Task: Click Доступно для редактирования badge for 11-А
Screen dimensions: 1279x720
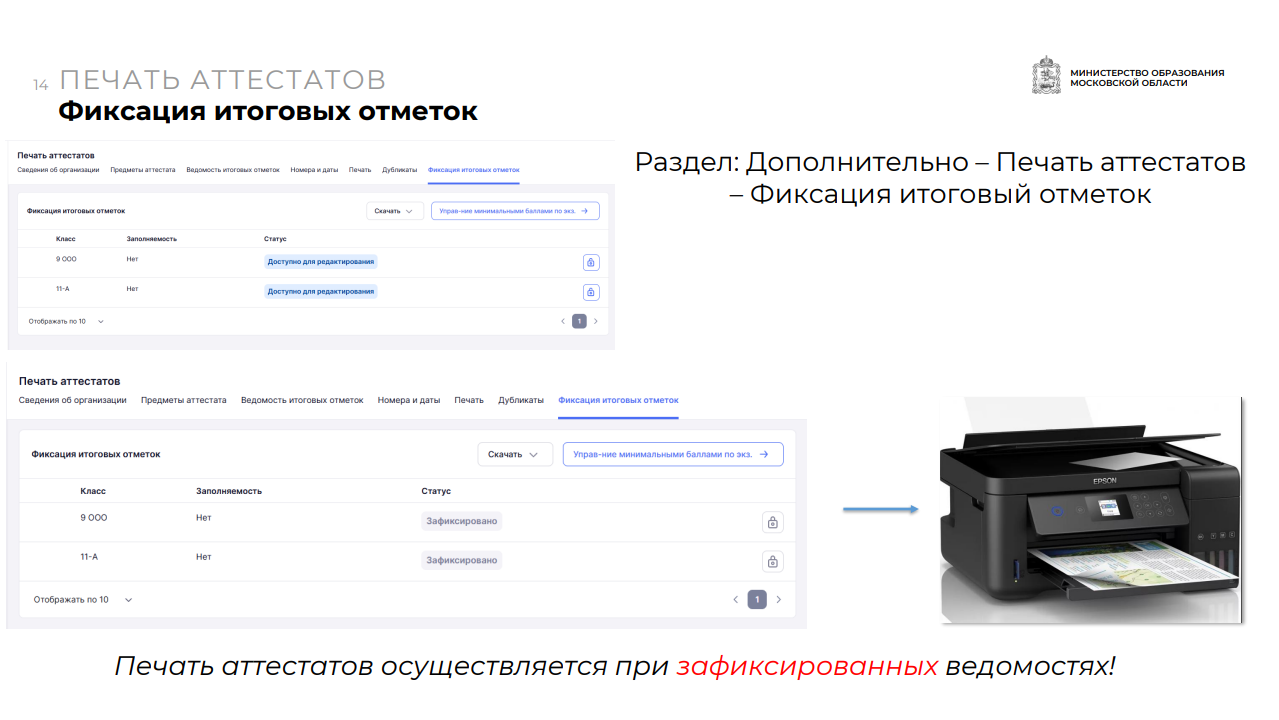Action: 321,292
